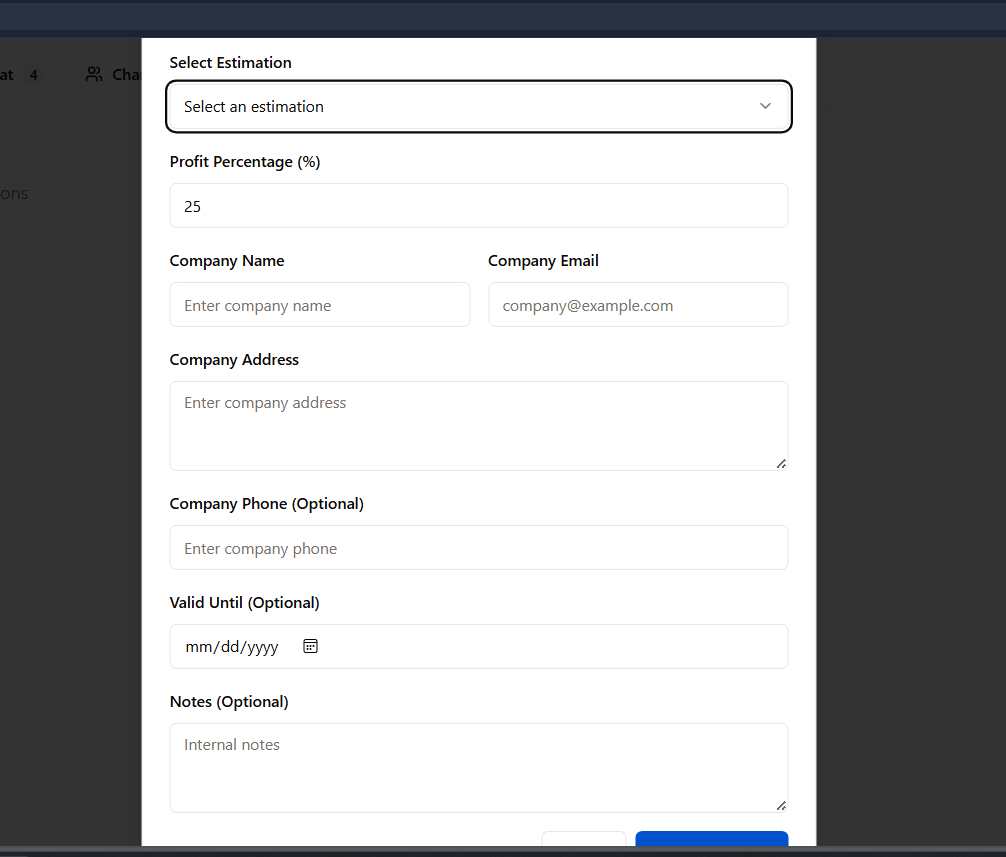Click the Company Email input field
Viewport: 1006px width, 857px height.
(x=637, y=305)
